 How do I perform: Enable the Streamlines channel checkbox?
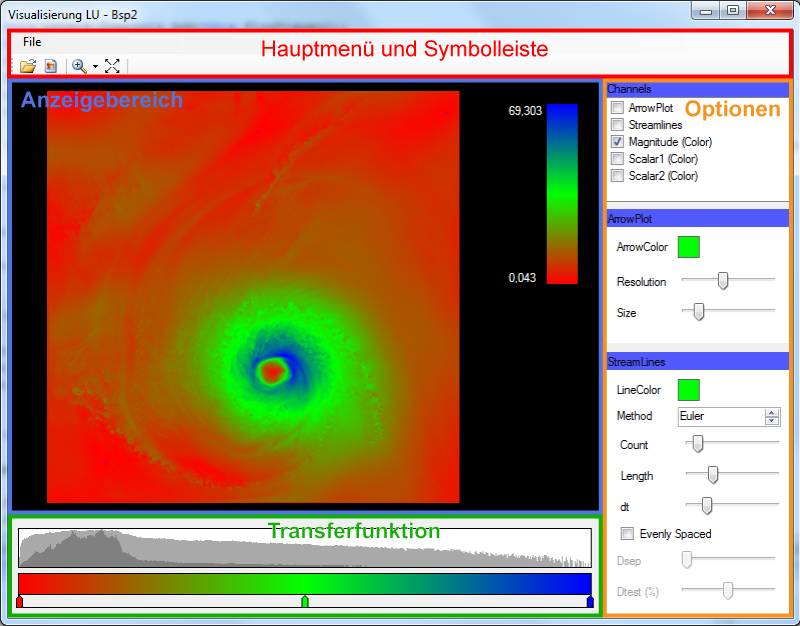[x=618, y=125]
